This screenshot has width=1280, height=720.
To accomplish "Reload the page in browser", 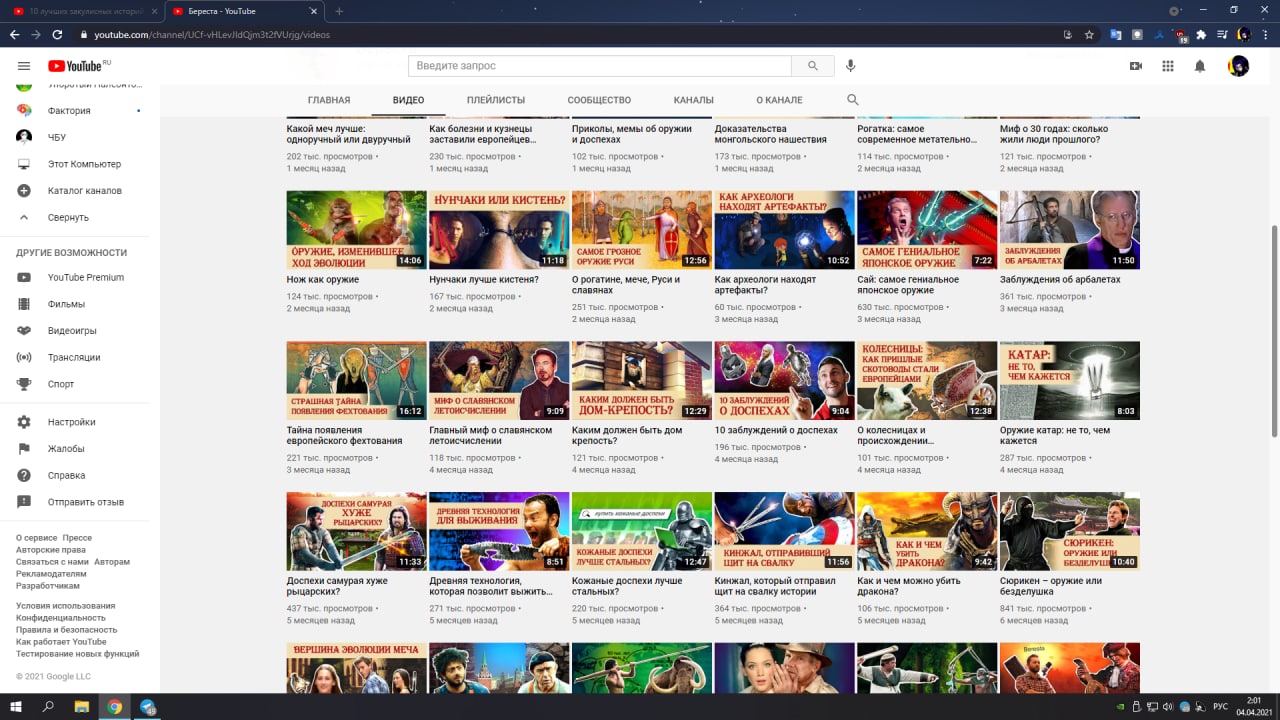I will [x=57, y=34].
